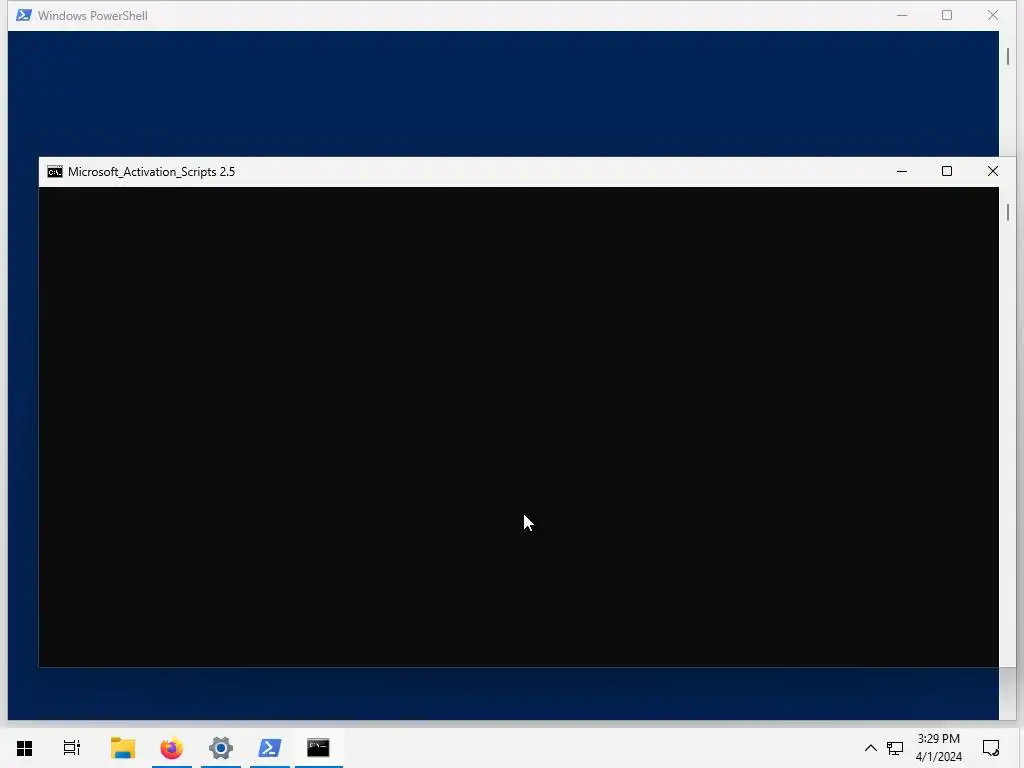Open the Windows Start menu
The image size is (1024, 768).
pyautogui.click(x=24, y=748)
